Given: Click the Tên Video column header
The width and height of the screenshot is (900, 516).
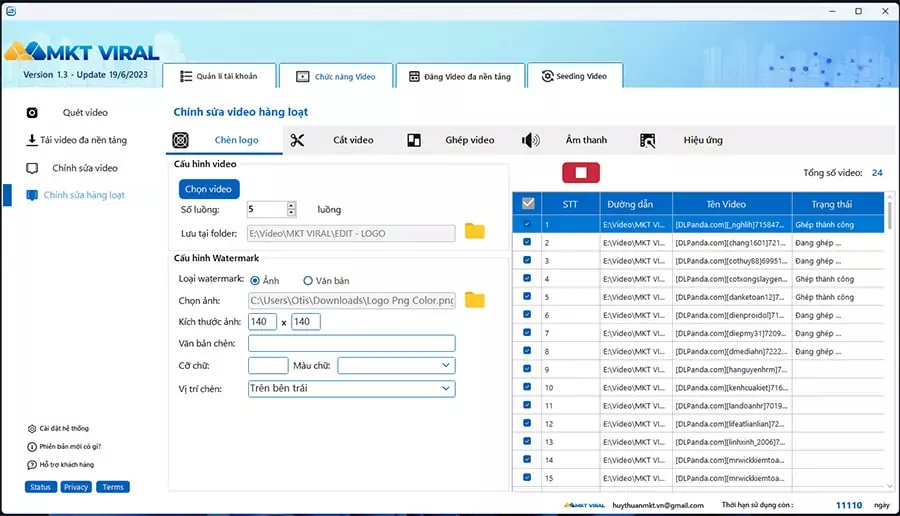Looking at the screenshot, I should (732, 204).
